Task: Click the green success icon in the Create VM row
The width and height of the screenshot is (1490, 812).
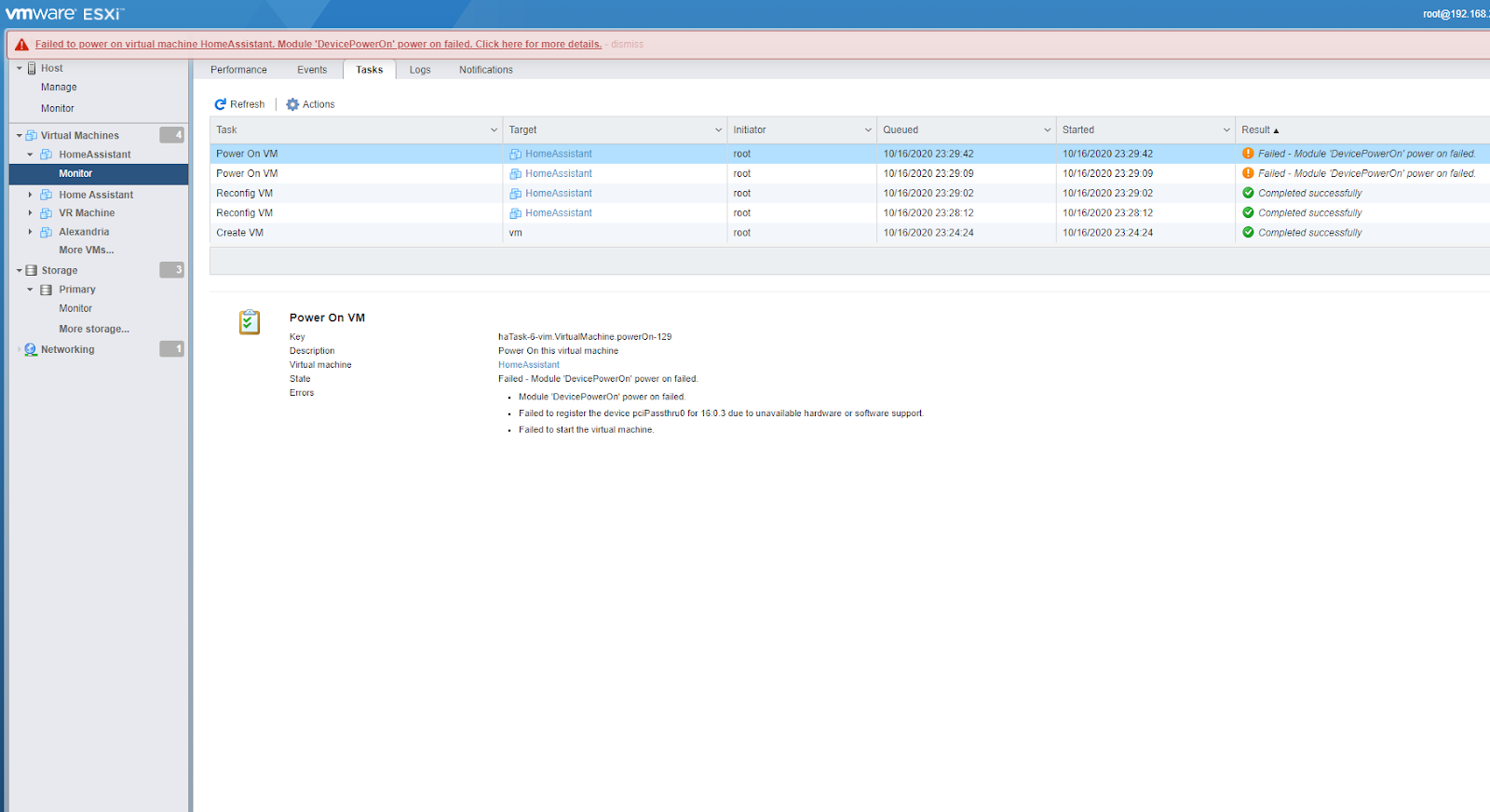Action: pyautogui.click(x=1248, y=233)
